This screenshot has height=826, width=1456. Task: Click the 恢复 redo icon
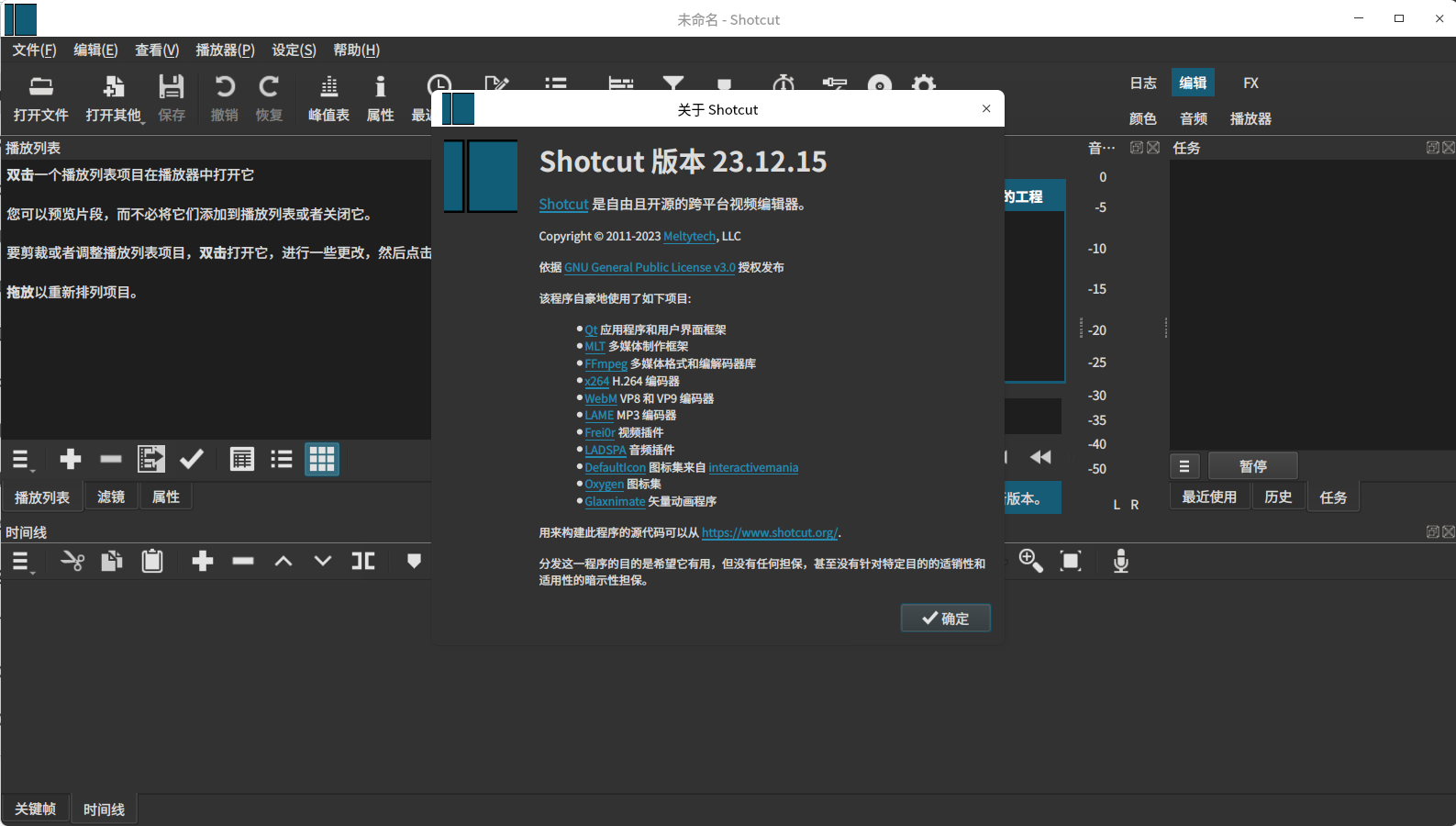[269, 98]
